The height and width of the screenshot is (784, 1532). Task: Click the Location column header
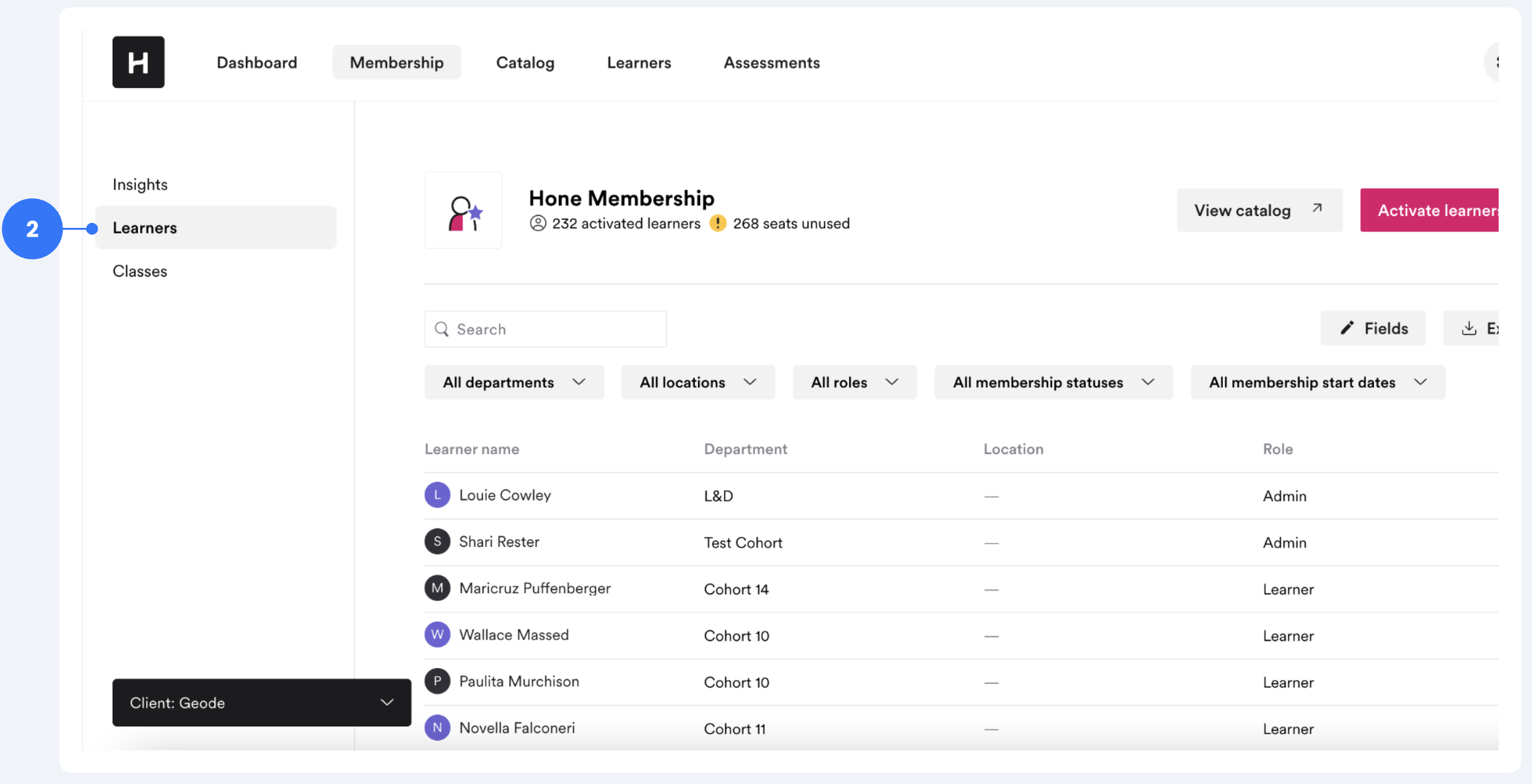(x=1013, y=449)
